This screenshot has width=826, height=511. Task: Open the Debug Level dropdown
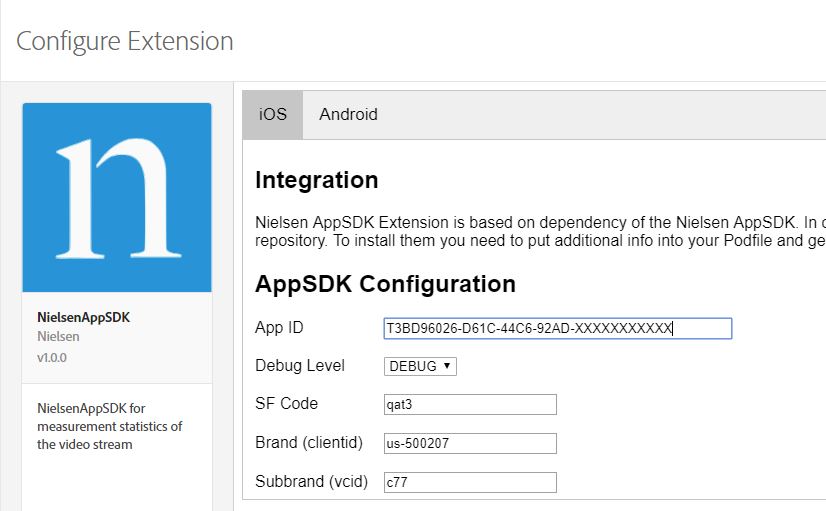pos(420,366)
